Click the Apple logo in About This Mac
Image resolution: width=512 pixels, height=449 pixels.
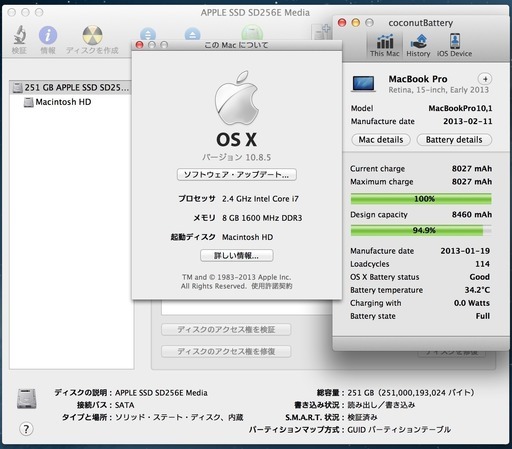[x=237, y=97]
